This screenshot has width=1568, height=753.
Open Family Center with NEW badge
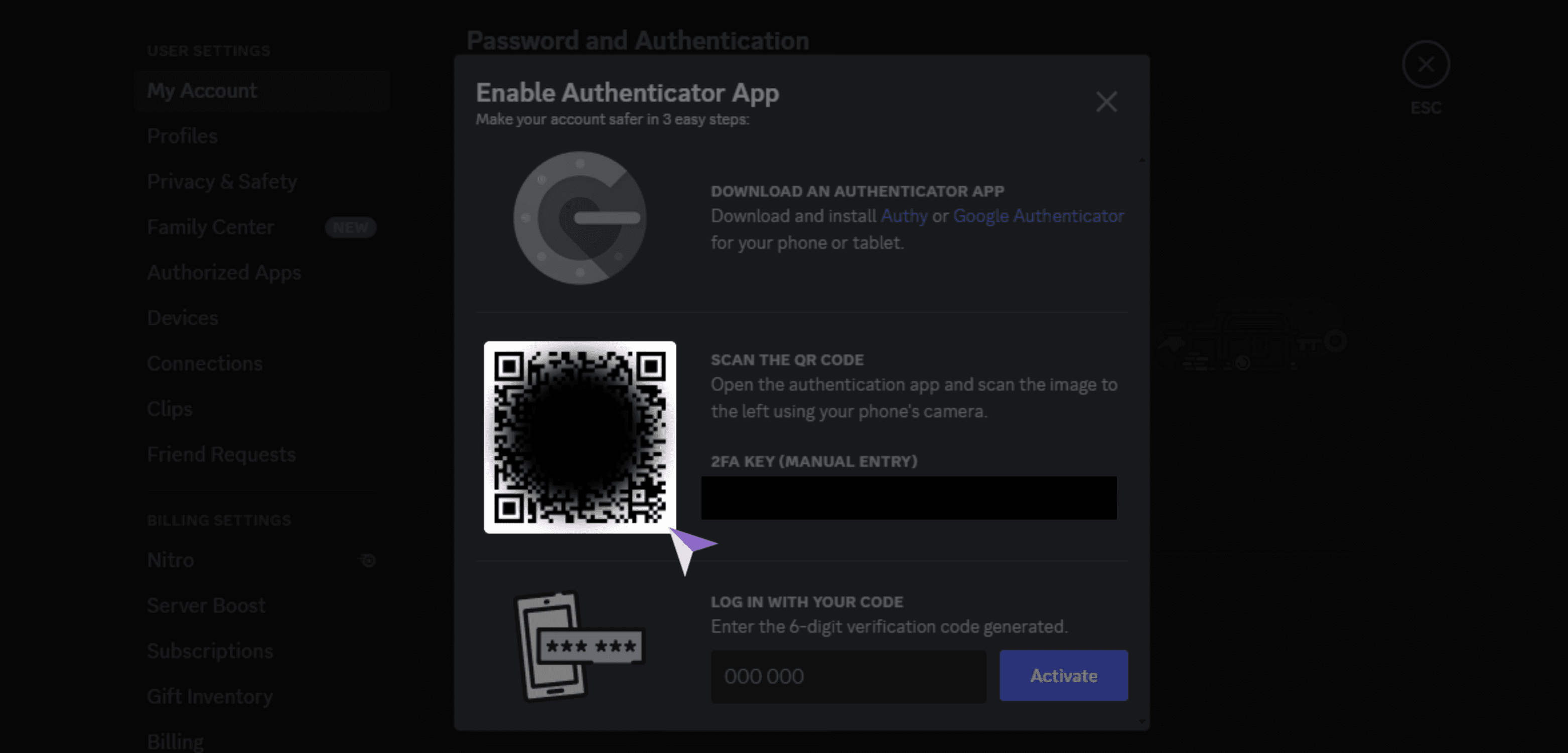[x=211, y=227]
